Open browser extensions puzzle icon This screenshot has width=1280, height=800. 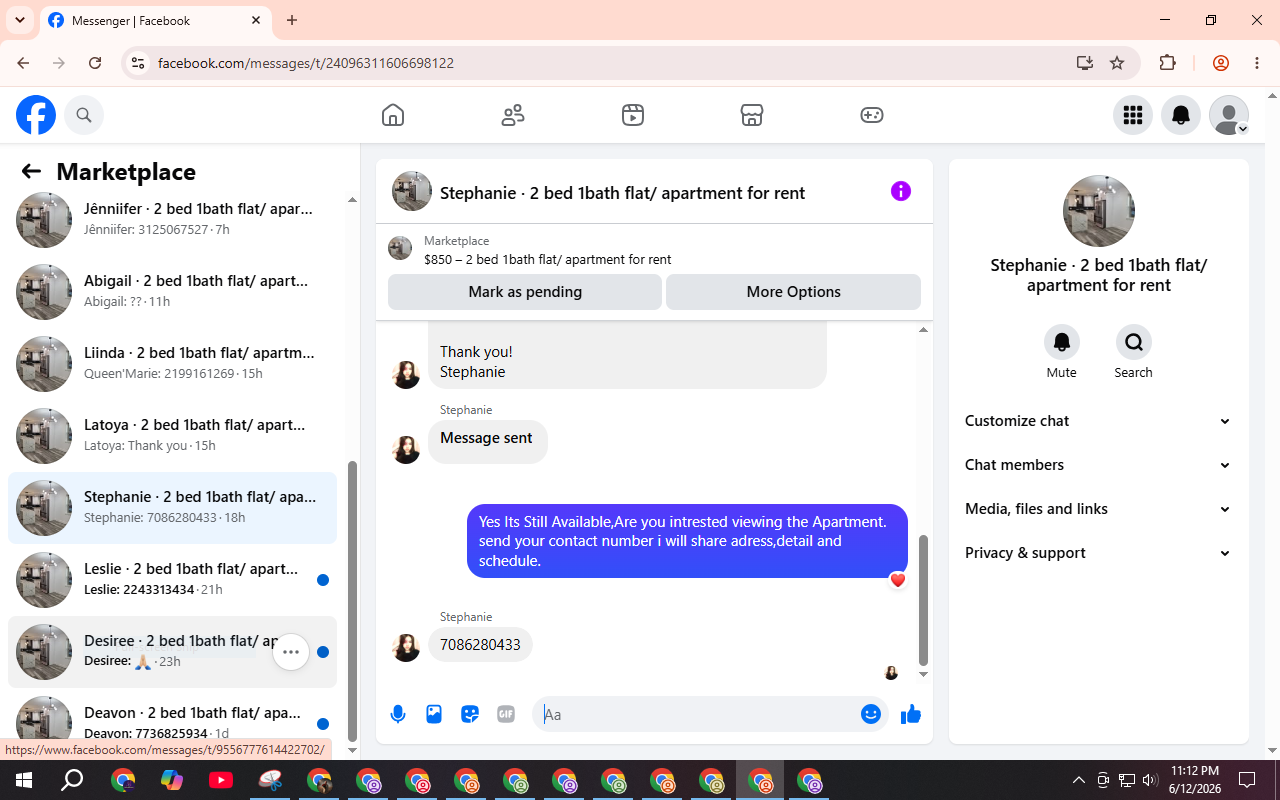pyautogui.click(x=1167, y=63)
